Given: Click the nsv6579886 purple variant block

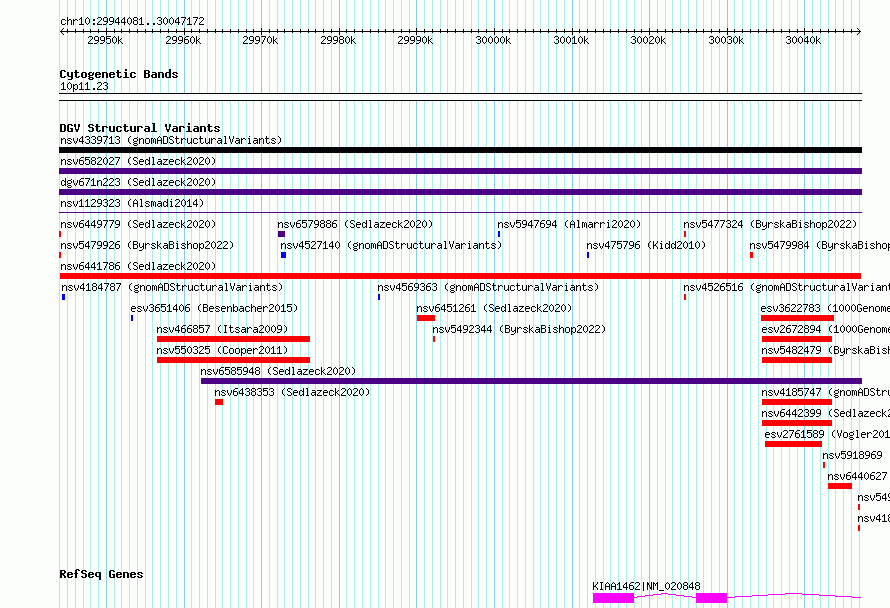Looking at the screenshot, I should [282, 234].
